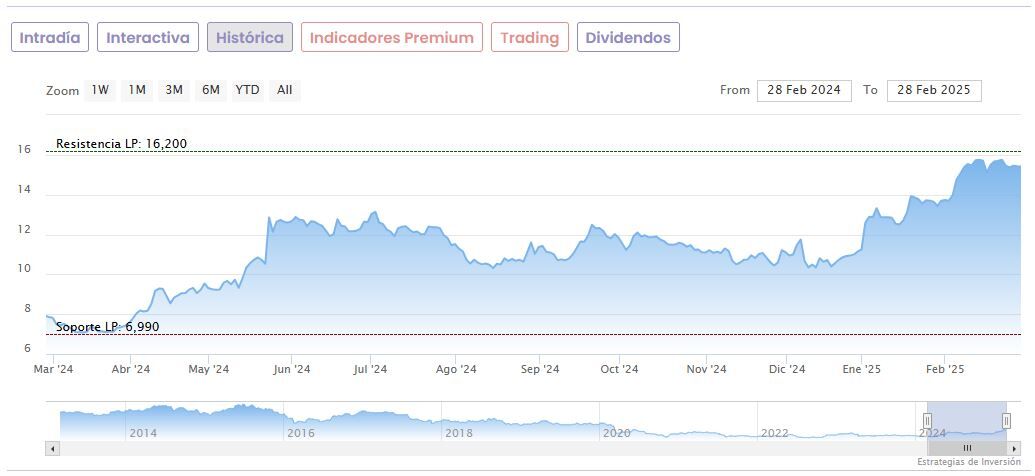This screenshot has width=1035, height=476.
Task: Select the YTD zoom option
Action: [247, 90]
